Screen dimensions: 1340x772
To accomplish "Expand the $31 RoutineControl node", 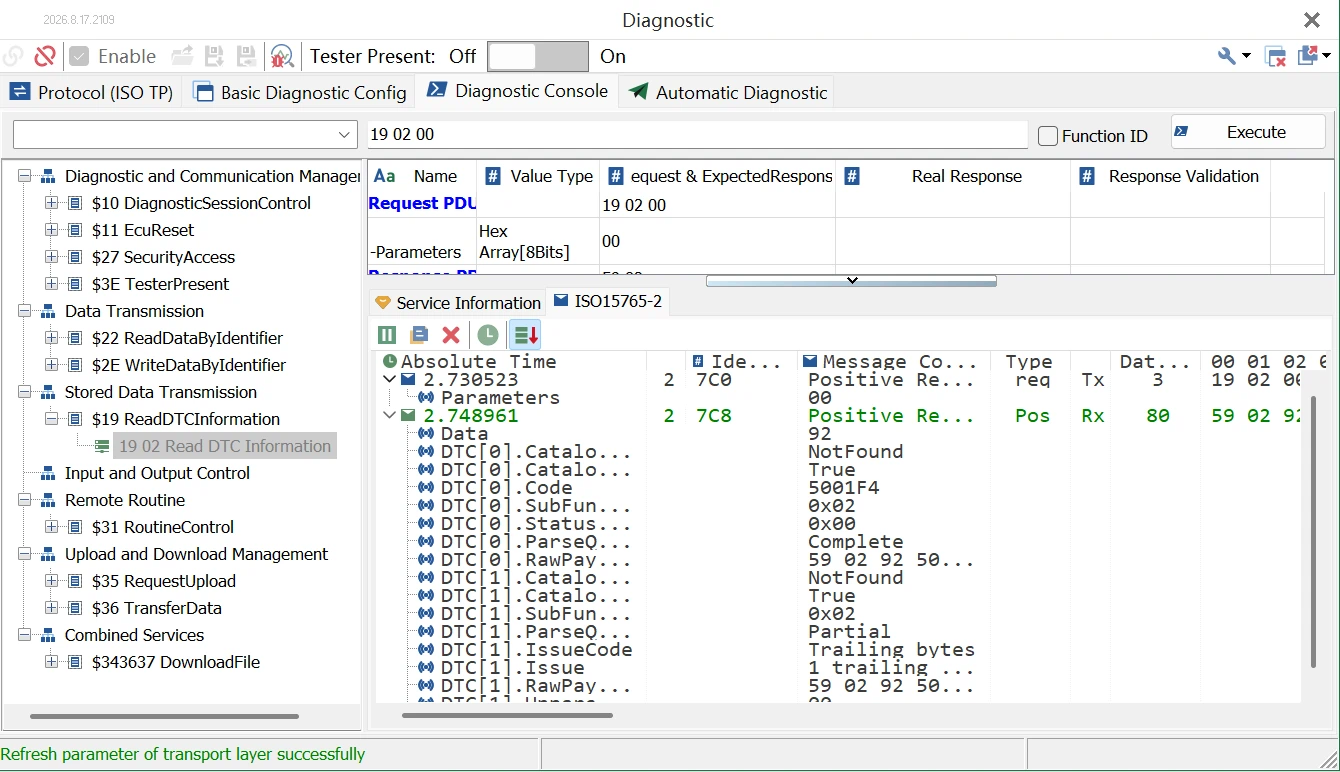I will pyautogui.click(x=52, y=527).
